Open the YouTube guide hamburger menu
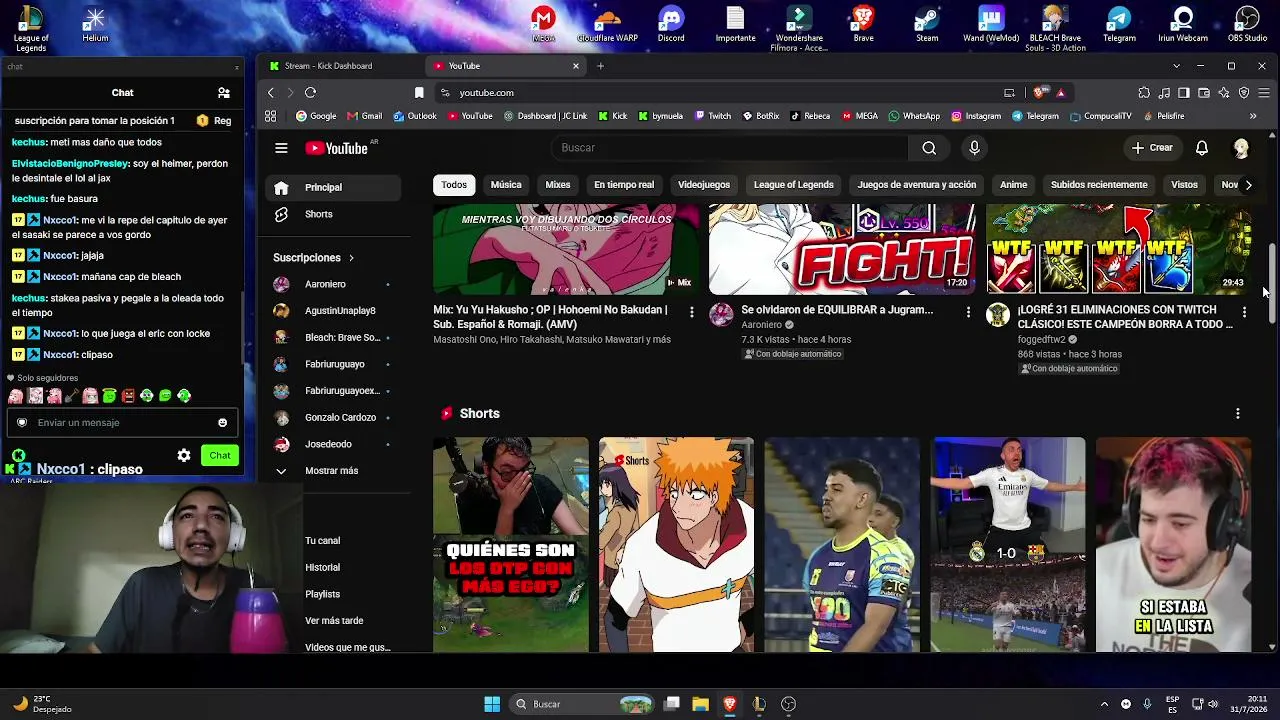 [281, 148]
